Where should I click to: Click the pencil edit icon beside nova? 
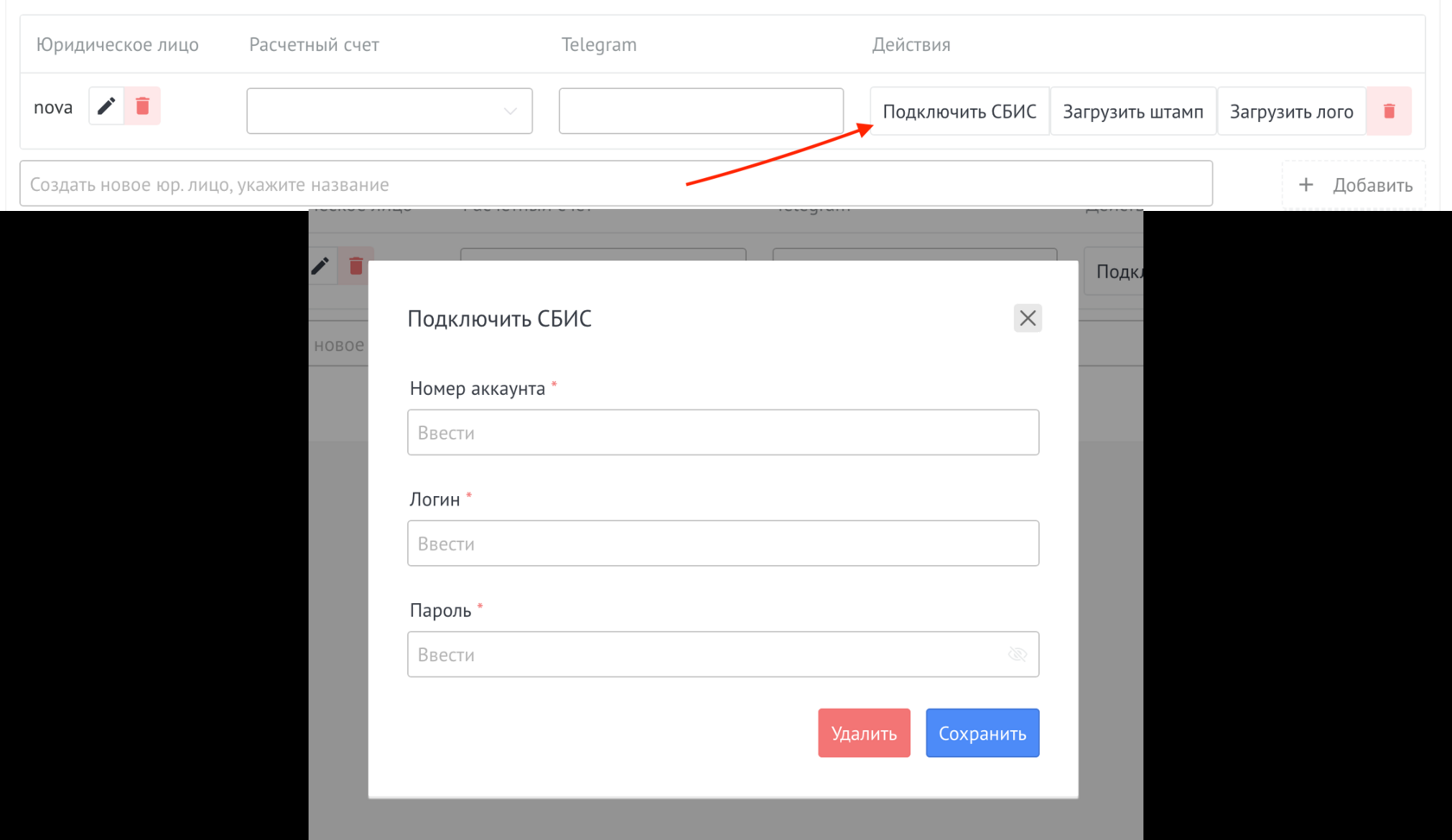click(x=106, y=106)
